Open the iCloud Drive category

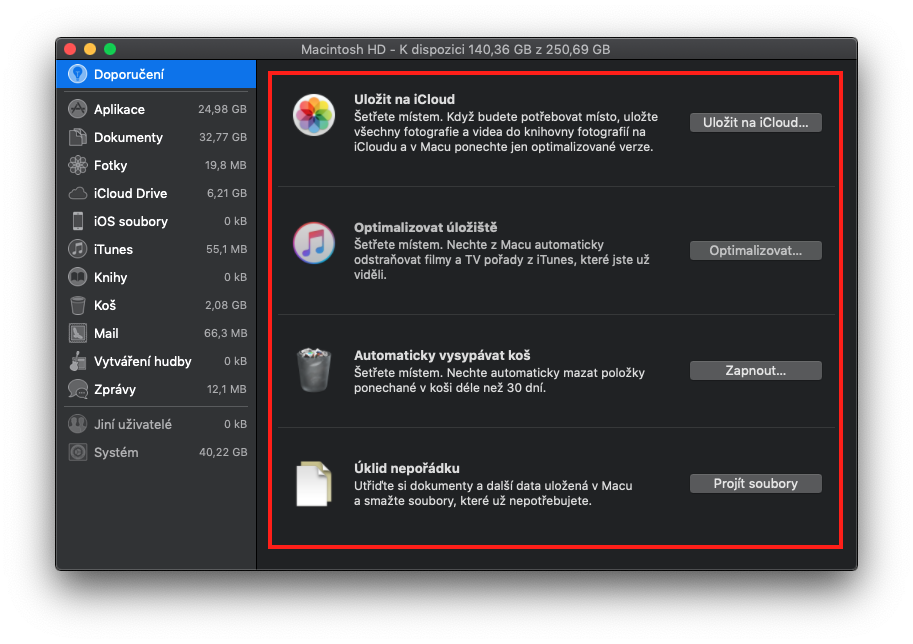point(156,193)
